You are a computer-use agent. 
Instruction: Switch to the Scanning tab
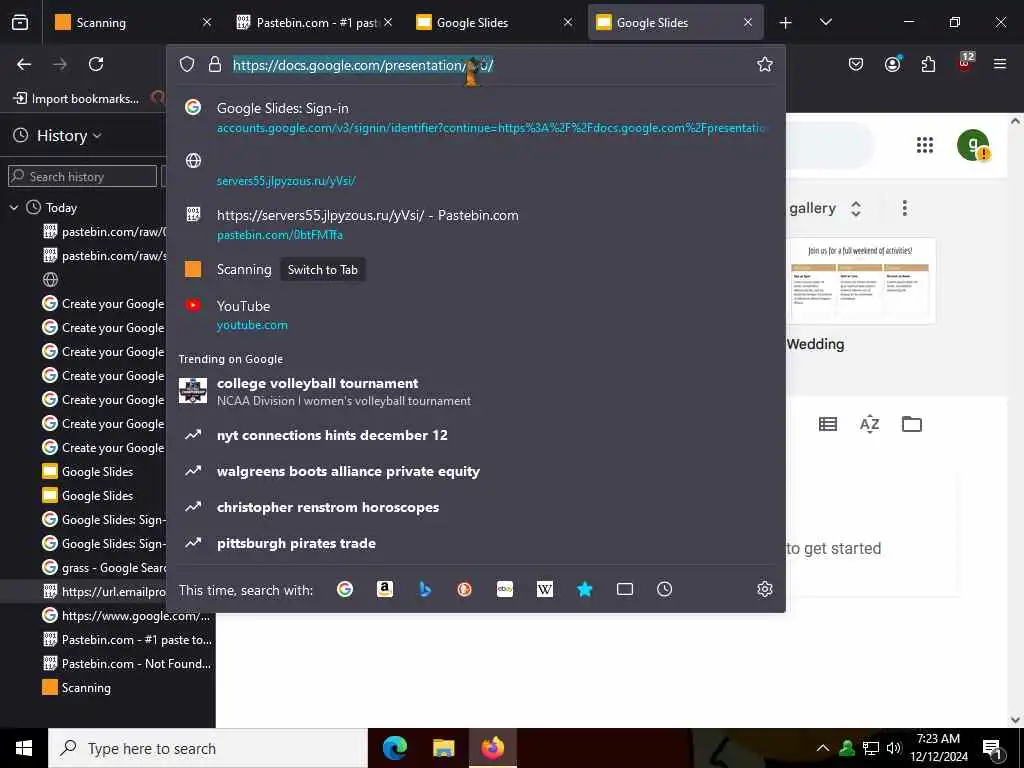pos(134,23)
